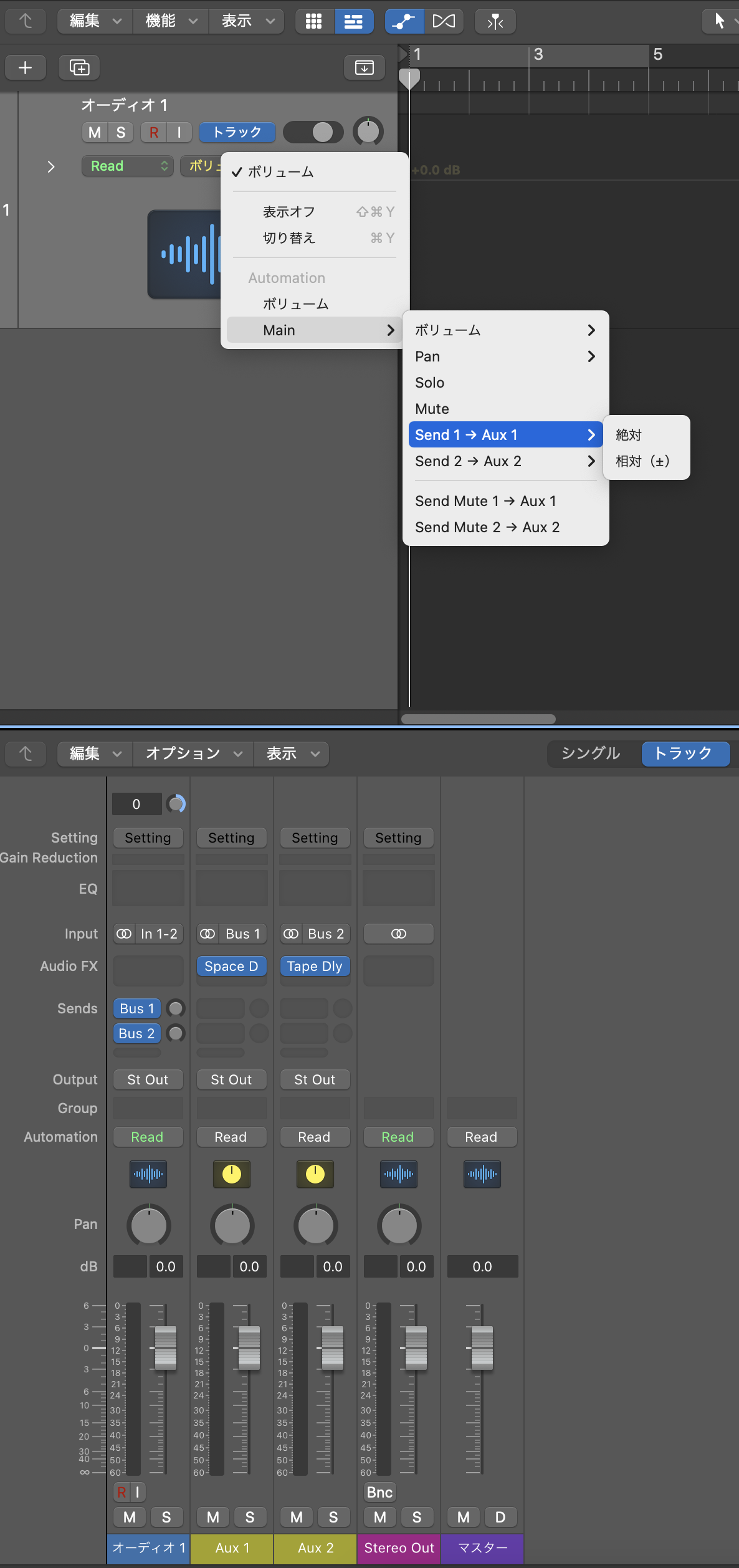Open the Read automation mode dropdown
The image size is (739, 1568).
(x=128, y=166)
